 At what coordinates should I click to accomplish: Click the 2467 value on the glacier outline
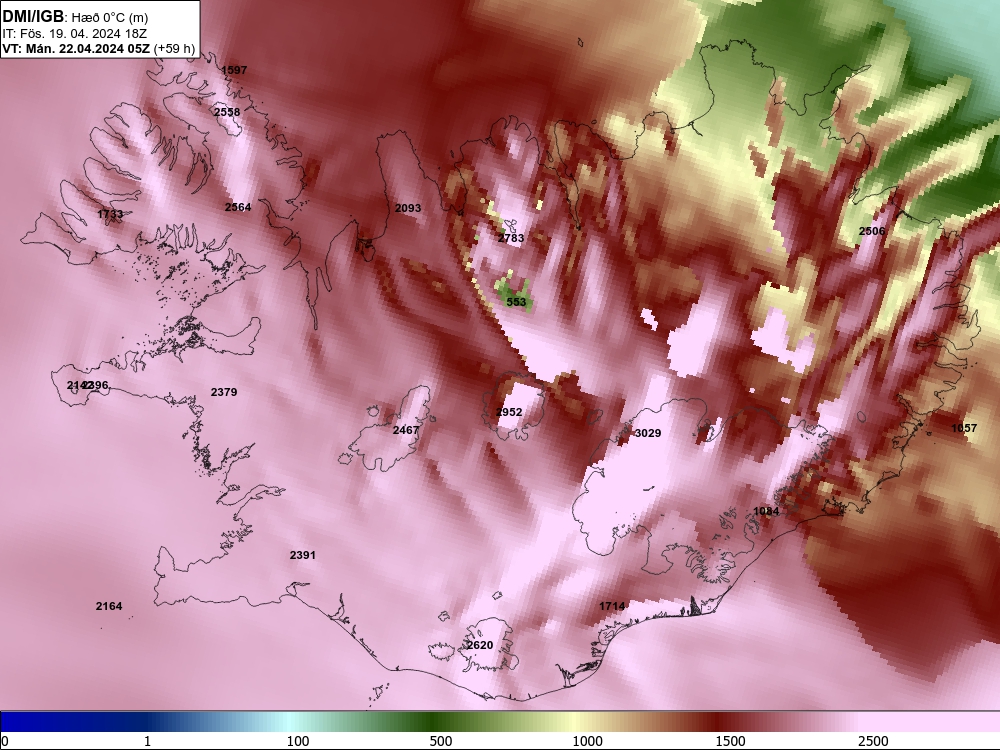coord(406,430)
